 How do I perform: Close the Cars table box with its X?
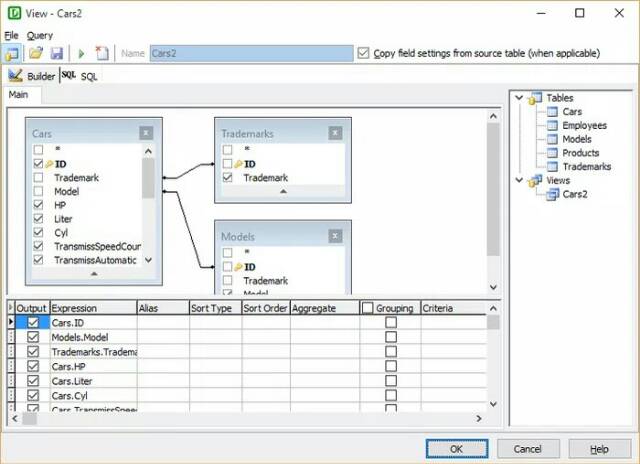coord(147,132)
